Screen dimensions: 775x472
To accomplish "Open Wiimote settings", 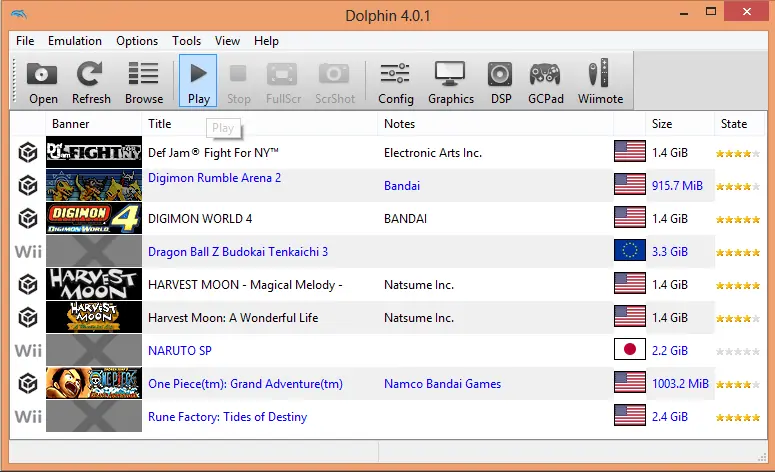I will coord(600,82).
